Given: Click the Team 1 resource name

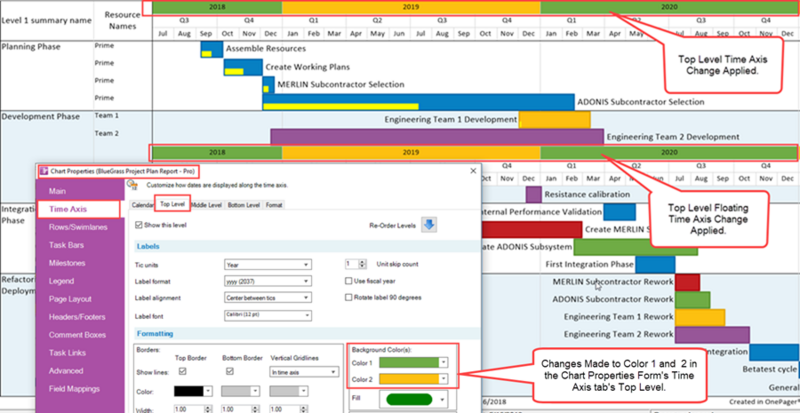Looking at the screenshot, I should coord(107,115).
